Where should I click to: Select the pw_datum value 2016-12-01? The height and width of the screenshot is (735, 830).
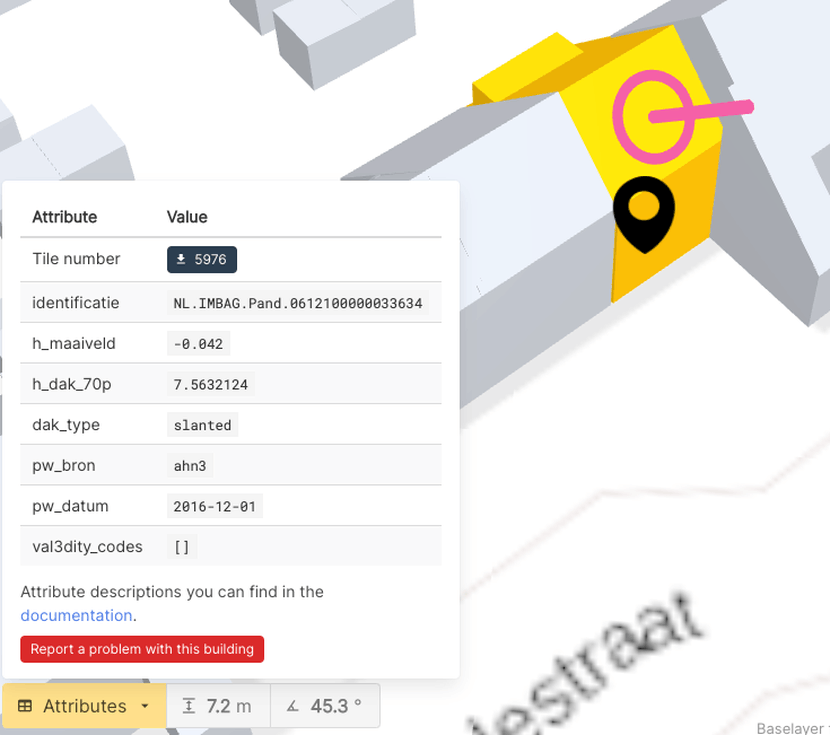pyautogui.click(x=215, y=506)
